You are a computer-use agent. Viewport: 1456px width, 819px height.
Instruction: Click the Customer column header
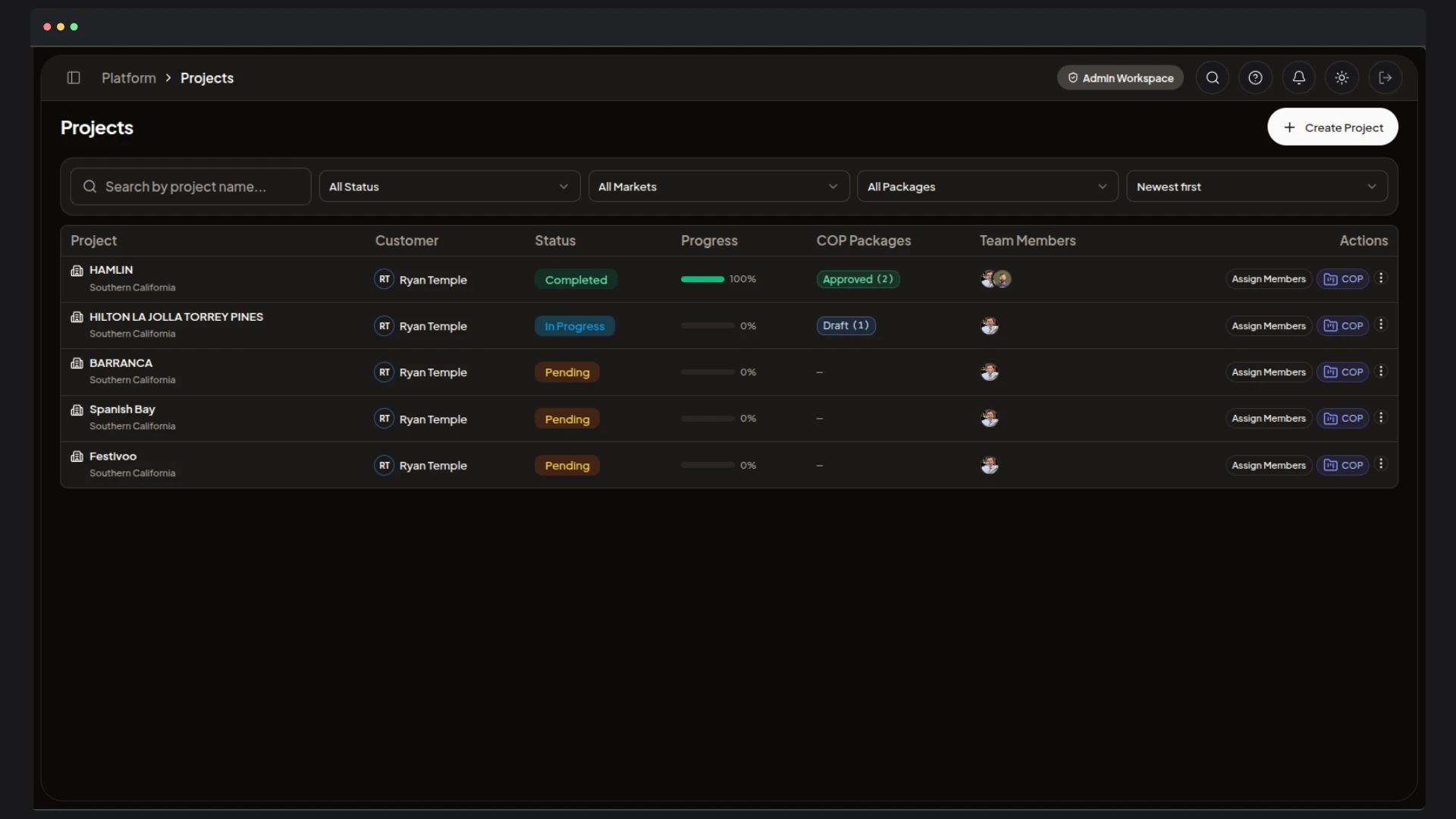point(406,240)
